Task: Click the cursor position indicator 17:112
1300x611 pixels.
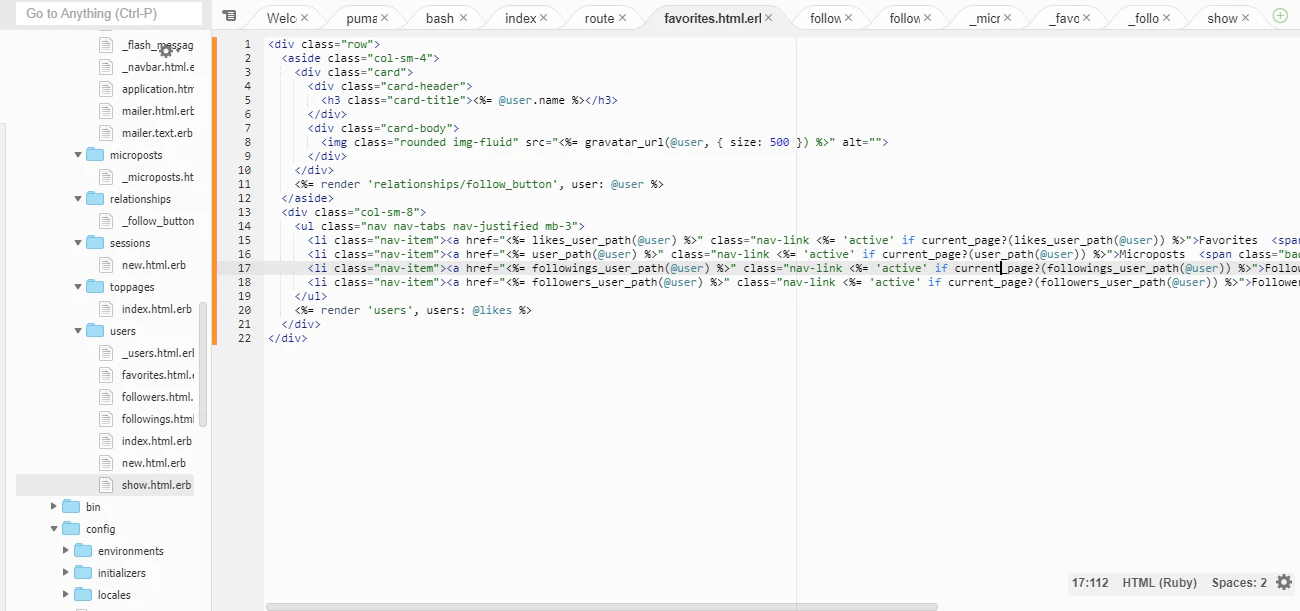Action: (x=1090, y=582)
